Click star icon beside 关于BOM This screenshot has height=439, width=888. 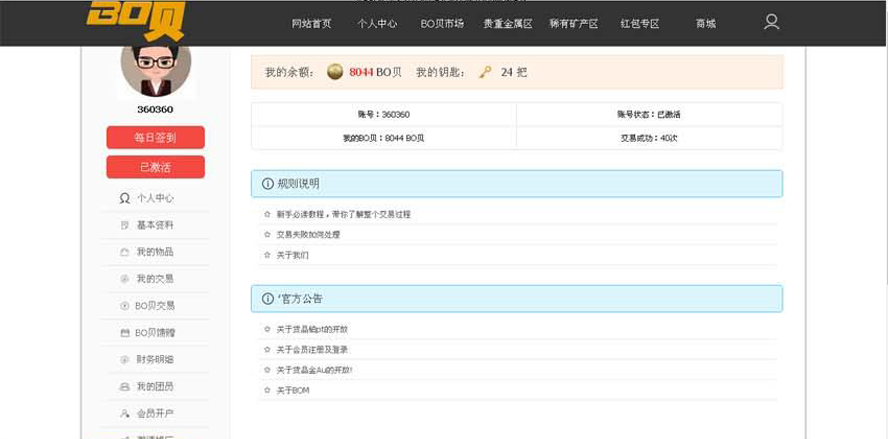pyautogui.click(x=267, y=390)
